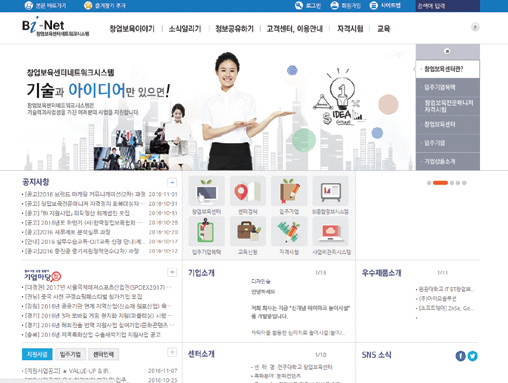Select 창업보육센터 in banner side menu
508x383 pixels.
click(448, 124)
